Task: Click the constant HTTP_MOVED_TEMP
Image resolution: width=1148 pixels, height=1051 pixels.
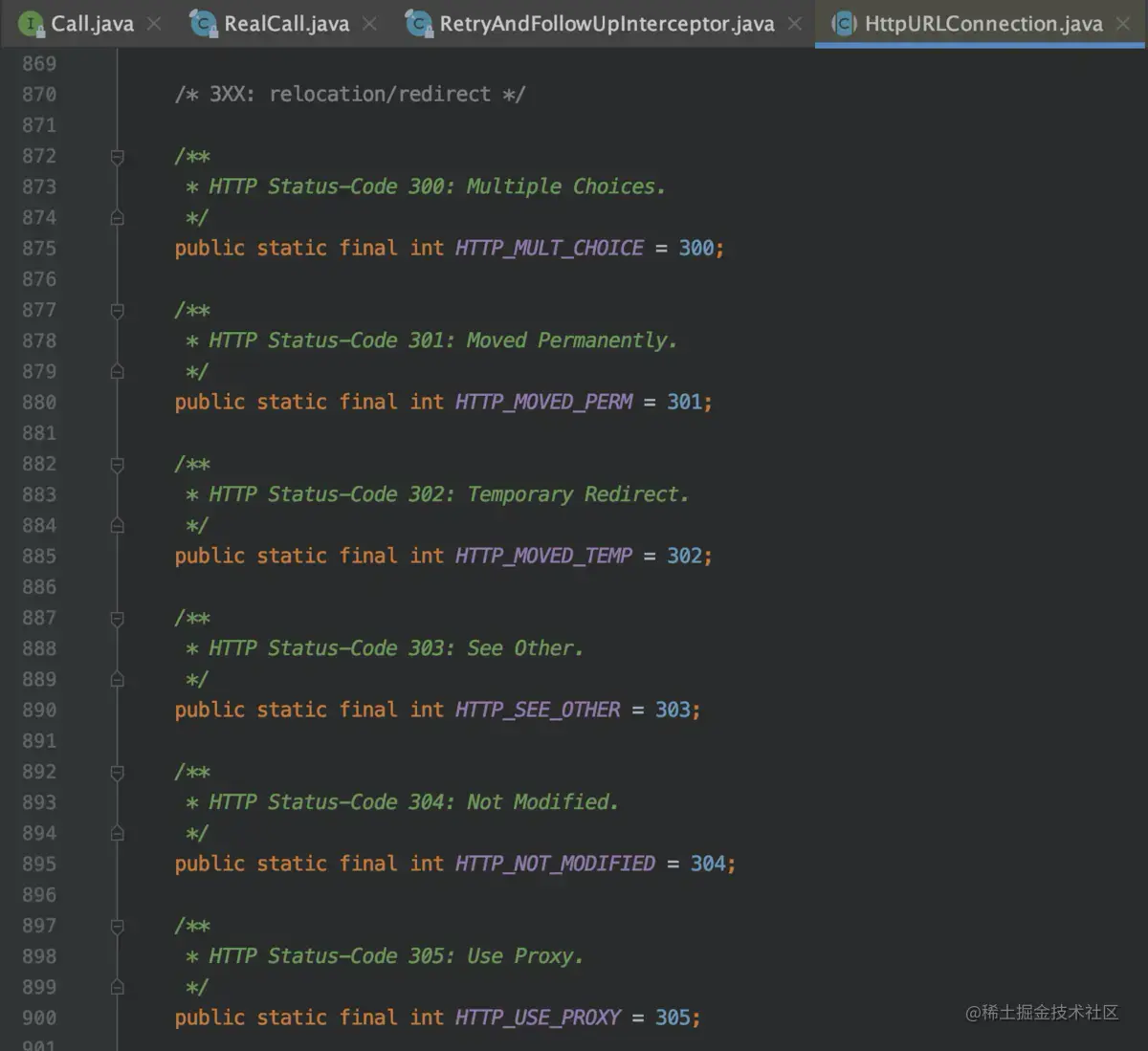Action: point(543,556)
